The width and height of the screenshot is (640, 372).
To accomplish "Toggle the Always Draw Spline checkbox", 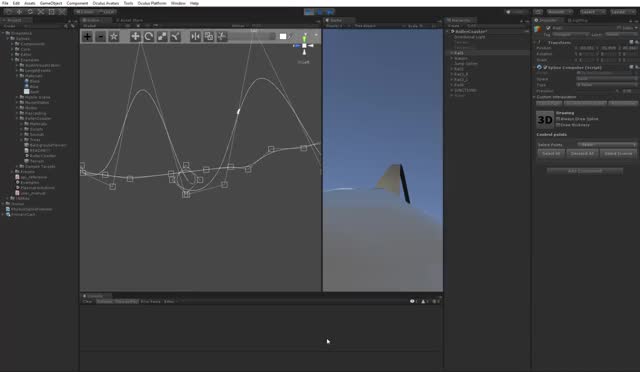I will (558, 119).
